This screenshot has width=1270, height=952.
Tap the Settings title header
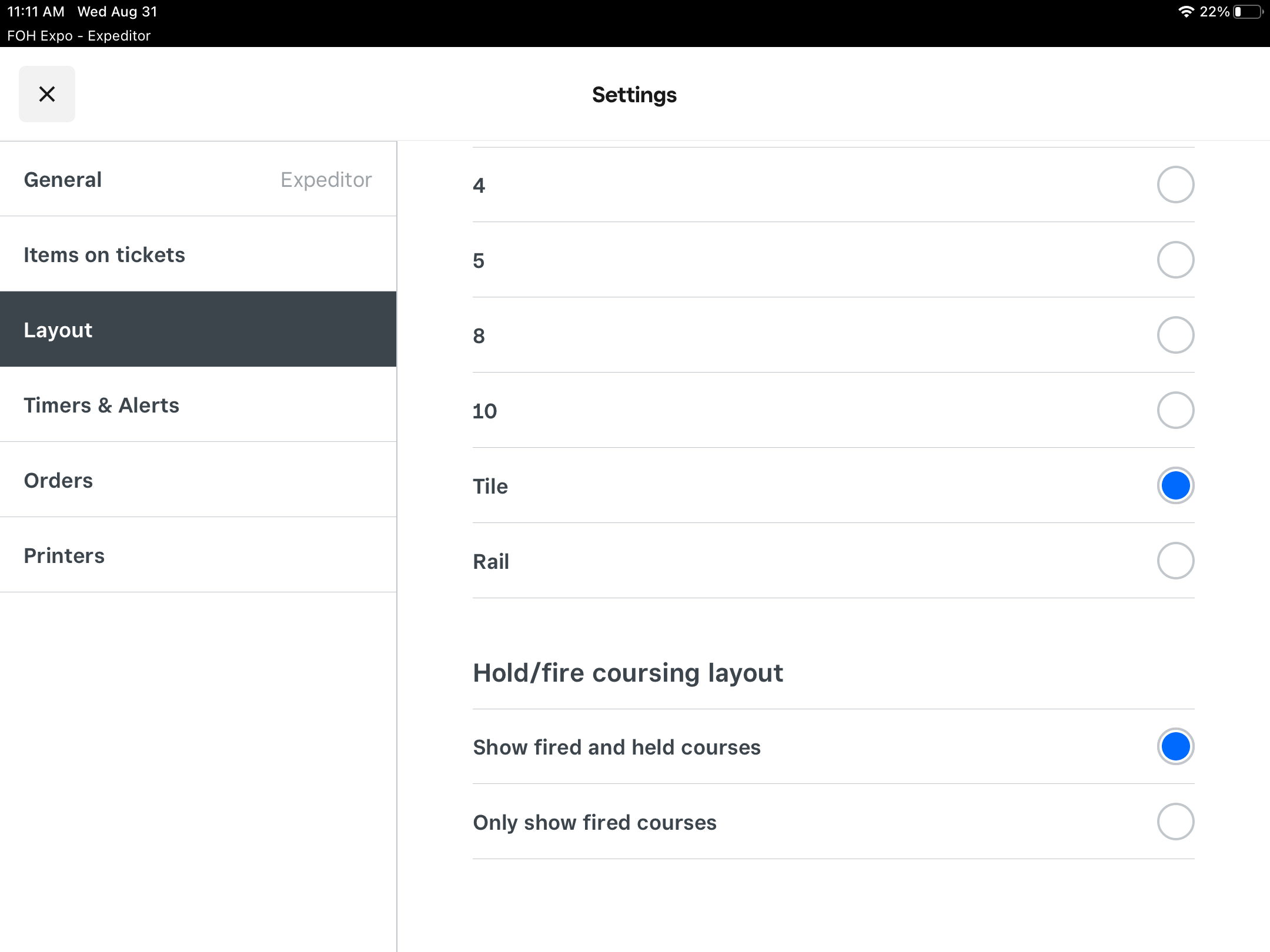pos(634,95)
